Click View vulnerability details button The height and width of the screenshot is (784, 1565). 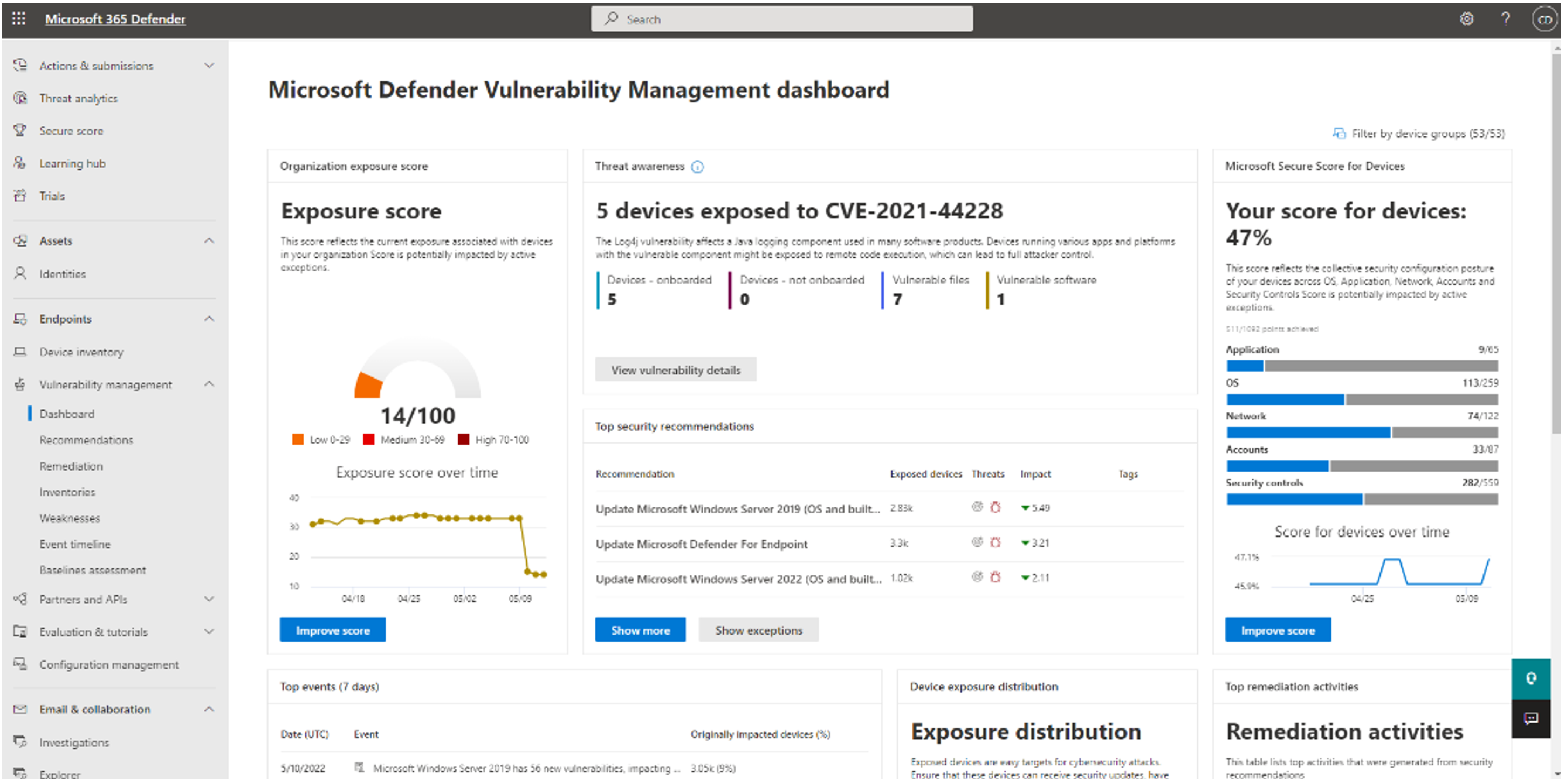(676, 370)
